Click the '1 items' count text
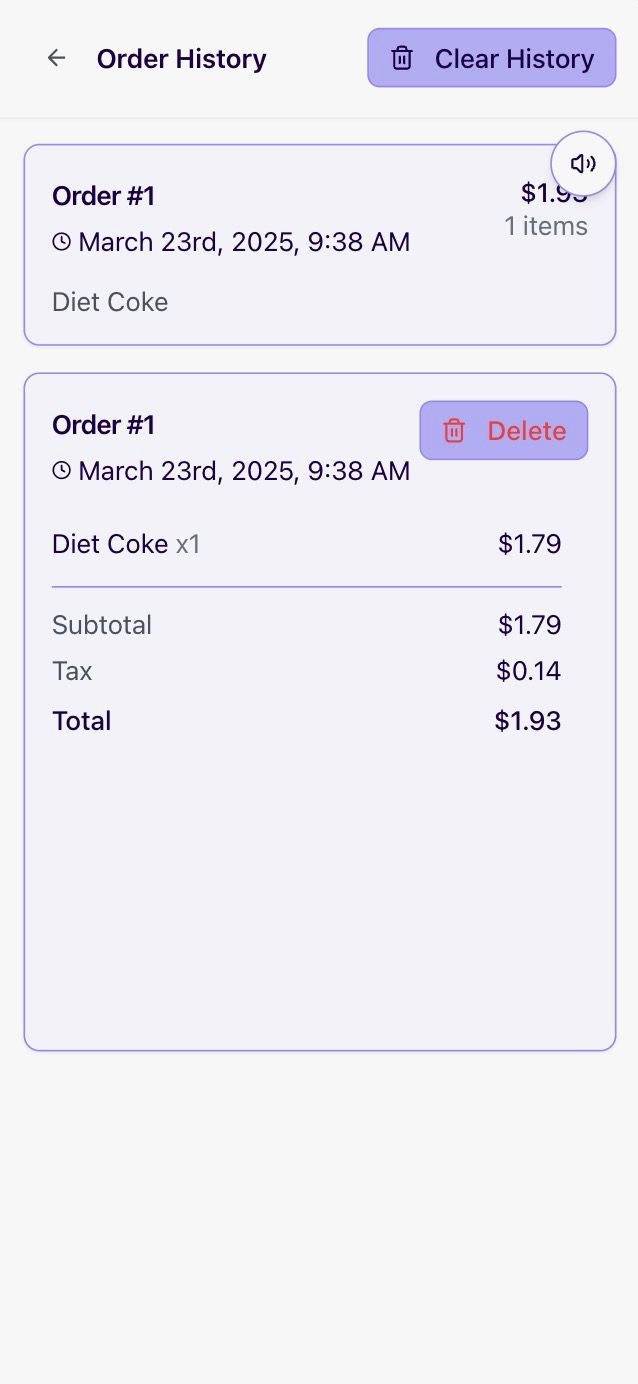This screenshot has height=1384, width=638. (x=546, y=226)
